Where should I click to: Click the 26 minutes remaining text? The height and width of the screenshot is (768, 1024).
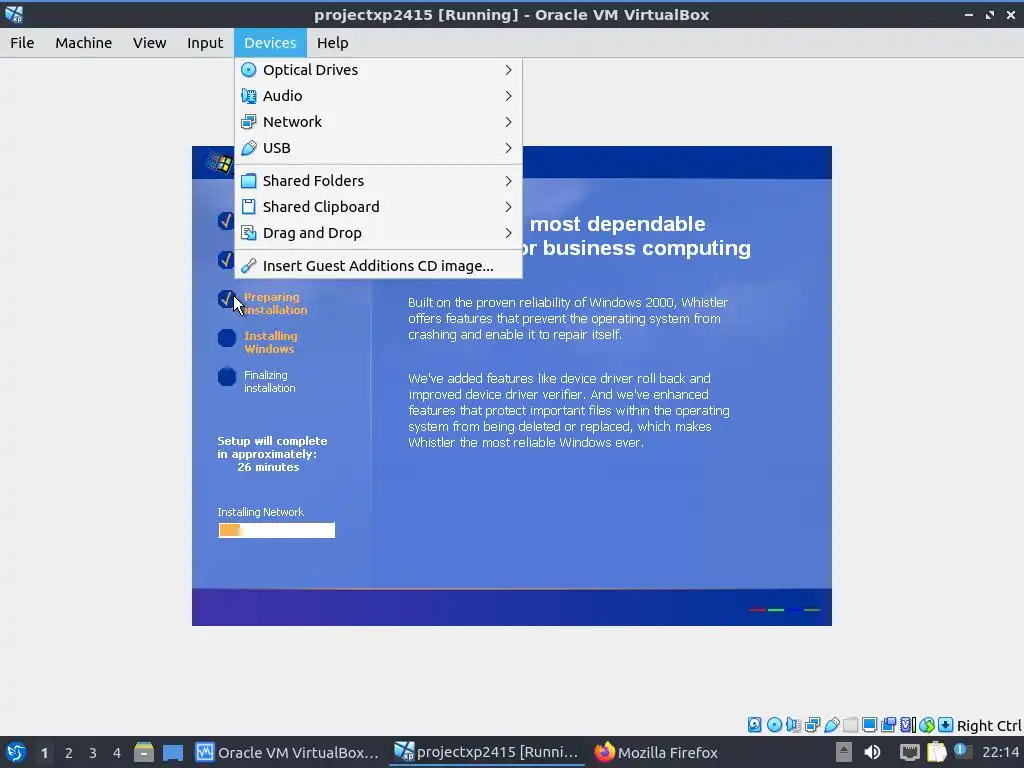[x=268, y=467]
